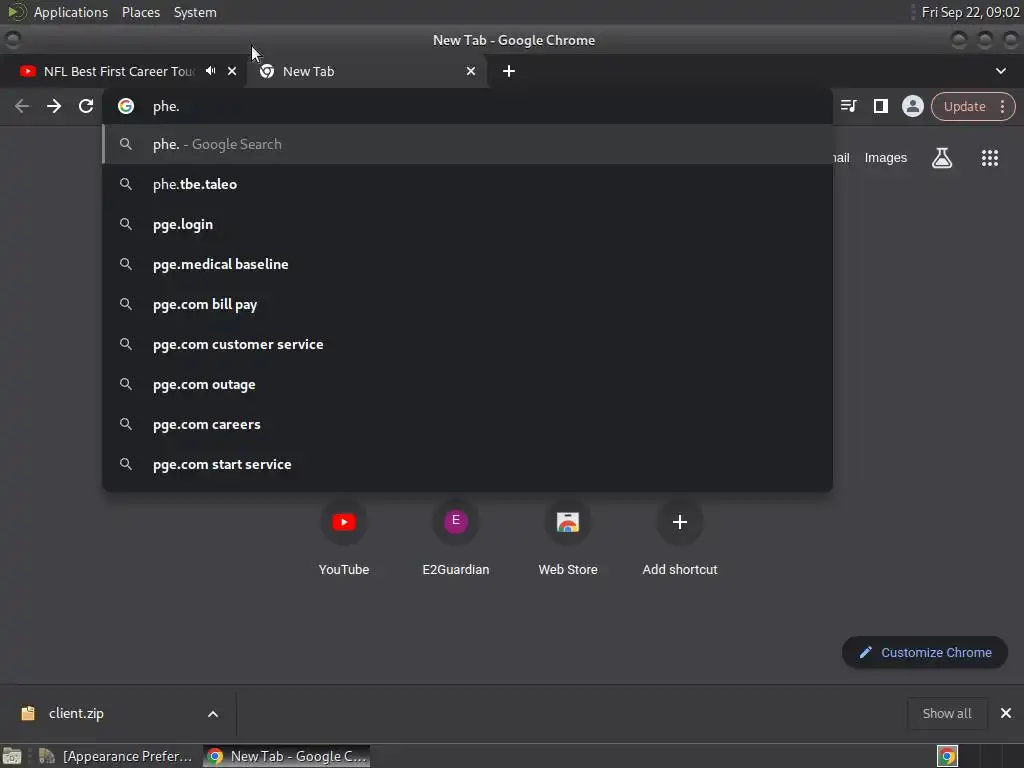Open the media control playlist icon

click(x=848, y=106)
